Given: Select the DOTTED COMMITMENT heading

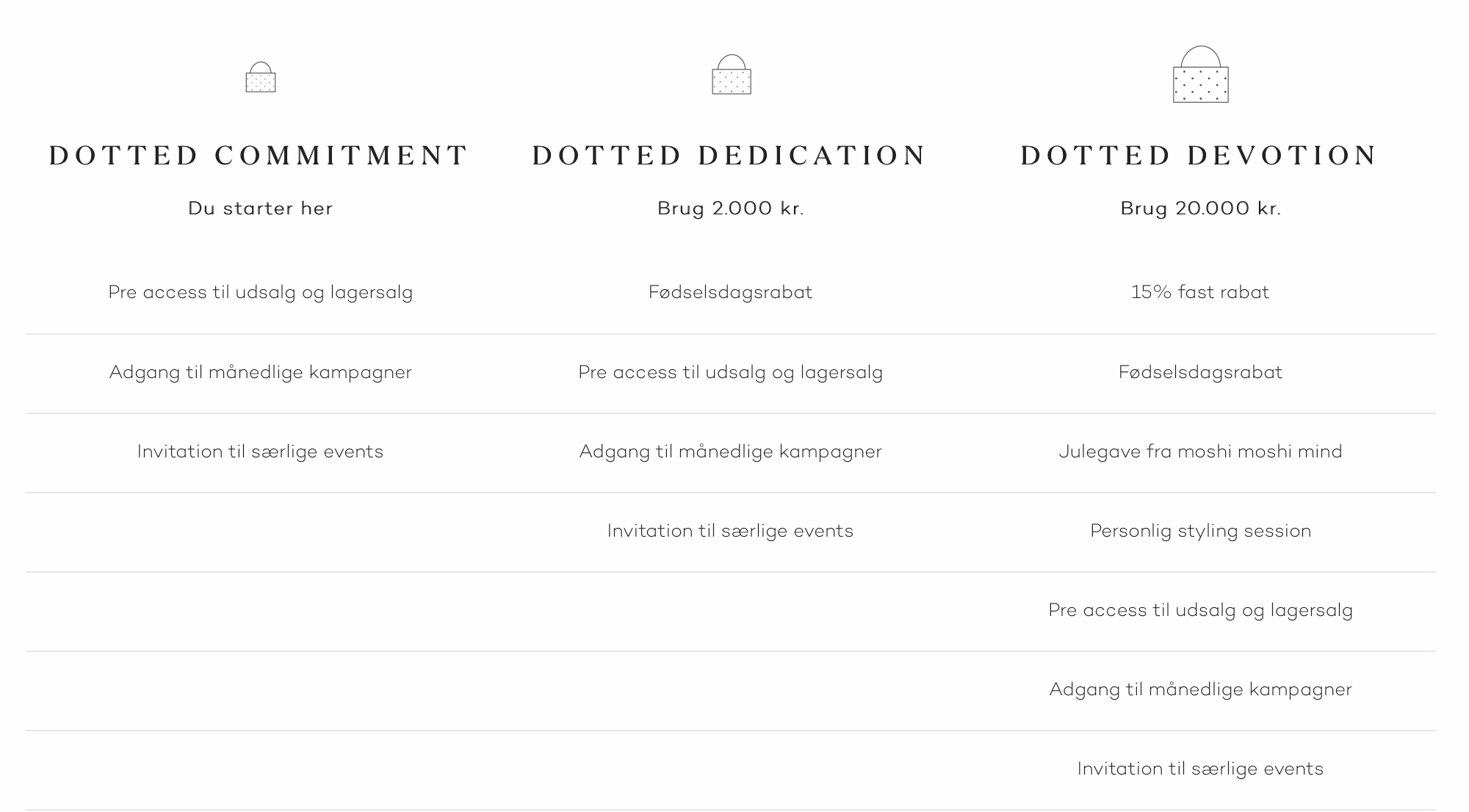Looking at the screenshot, I should [259, 155].
